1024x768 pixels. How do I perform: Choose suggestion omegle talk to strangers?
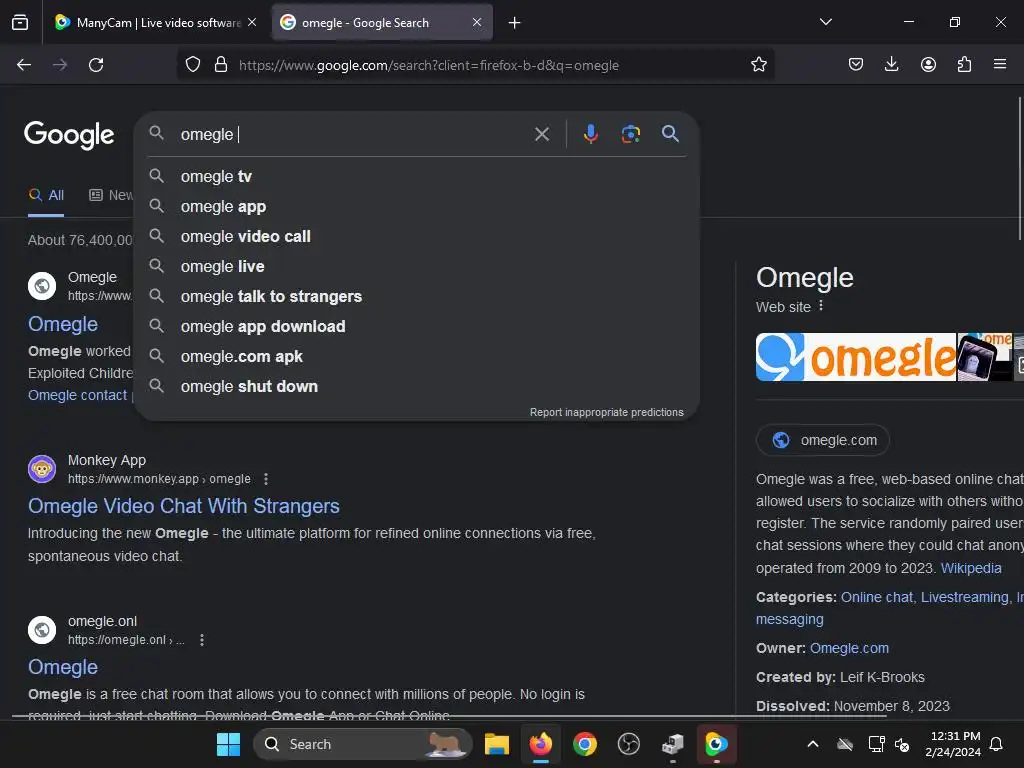point(416,296)
